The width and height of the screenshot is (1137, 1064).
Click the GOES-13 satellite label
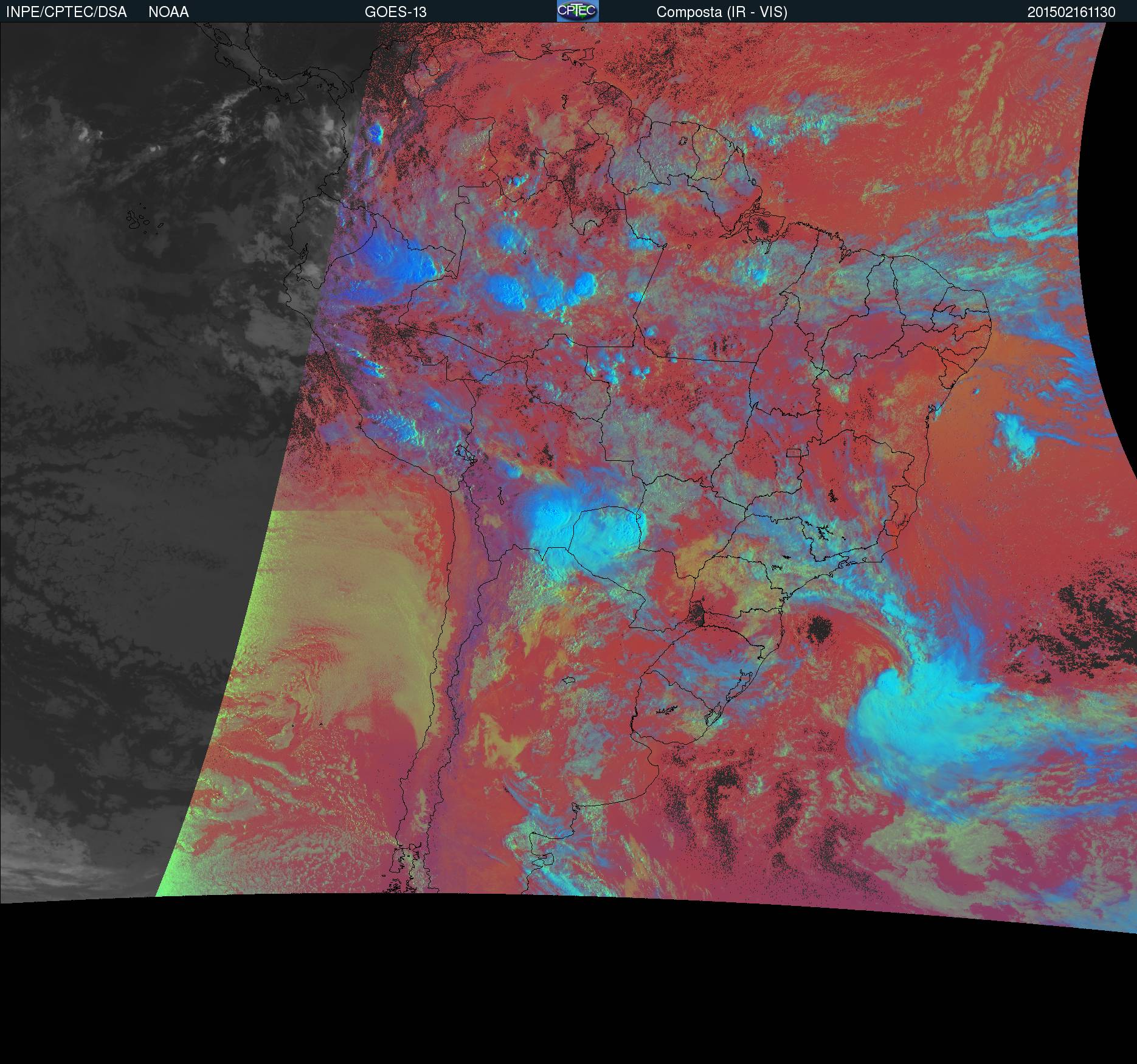pyautogui.click(x=395, y=12)
